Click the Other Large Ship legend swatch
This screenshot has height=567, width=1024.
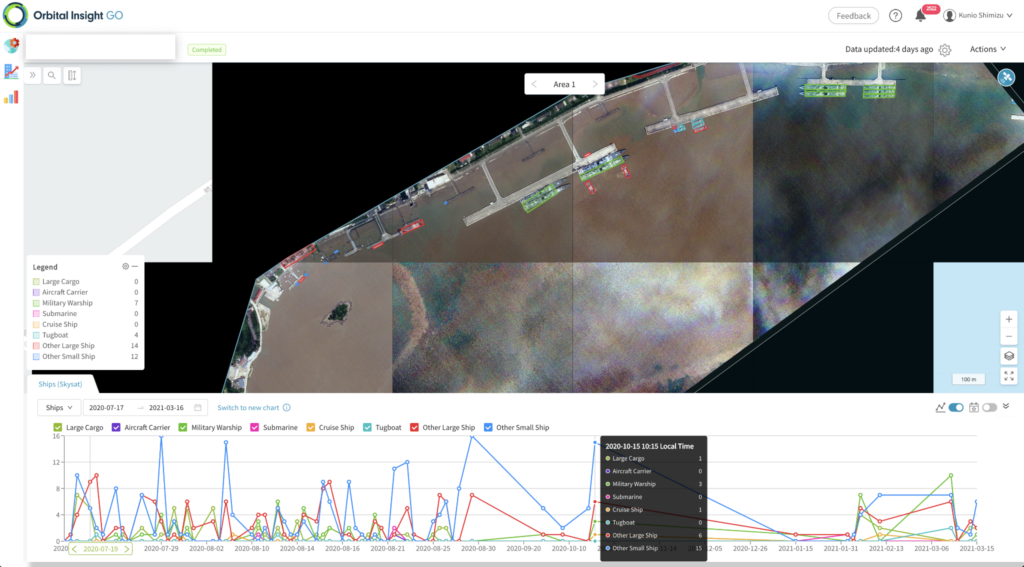(36, 346)
